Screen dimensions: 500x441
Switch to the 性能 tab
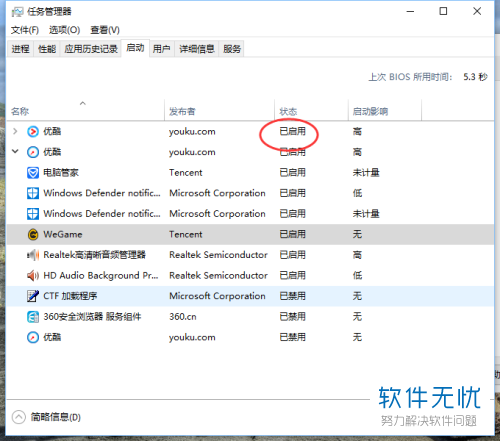pyautogui.click(x=47, y=49)
